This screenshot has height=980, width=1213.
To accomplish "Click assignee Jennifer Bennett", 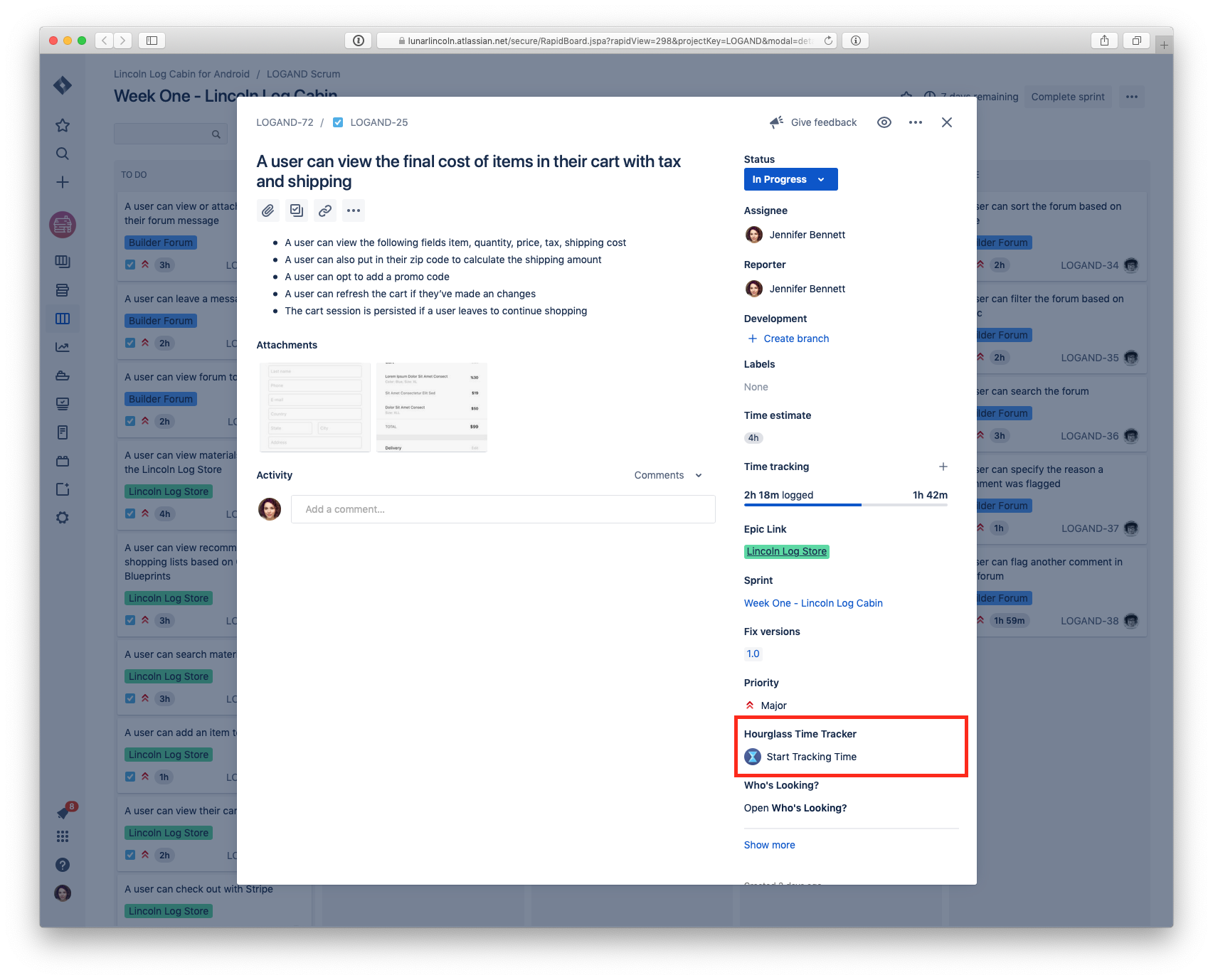I will coord(795,235).
